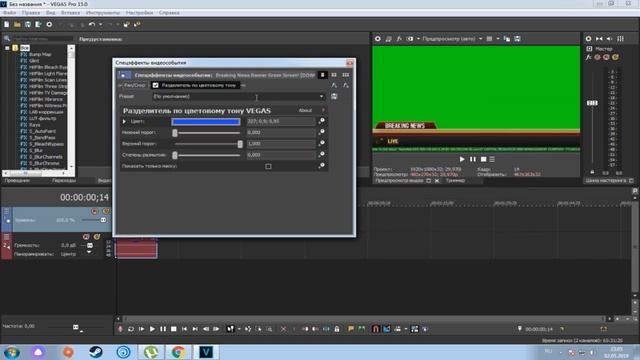640x360 pixels.
Task: Toggle the lock event icon in timeline toolbar
Action: (337, 329)
